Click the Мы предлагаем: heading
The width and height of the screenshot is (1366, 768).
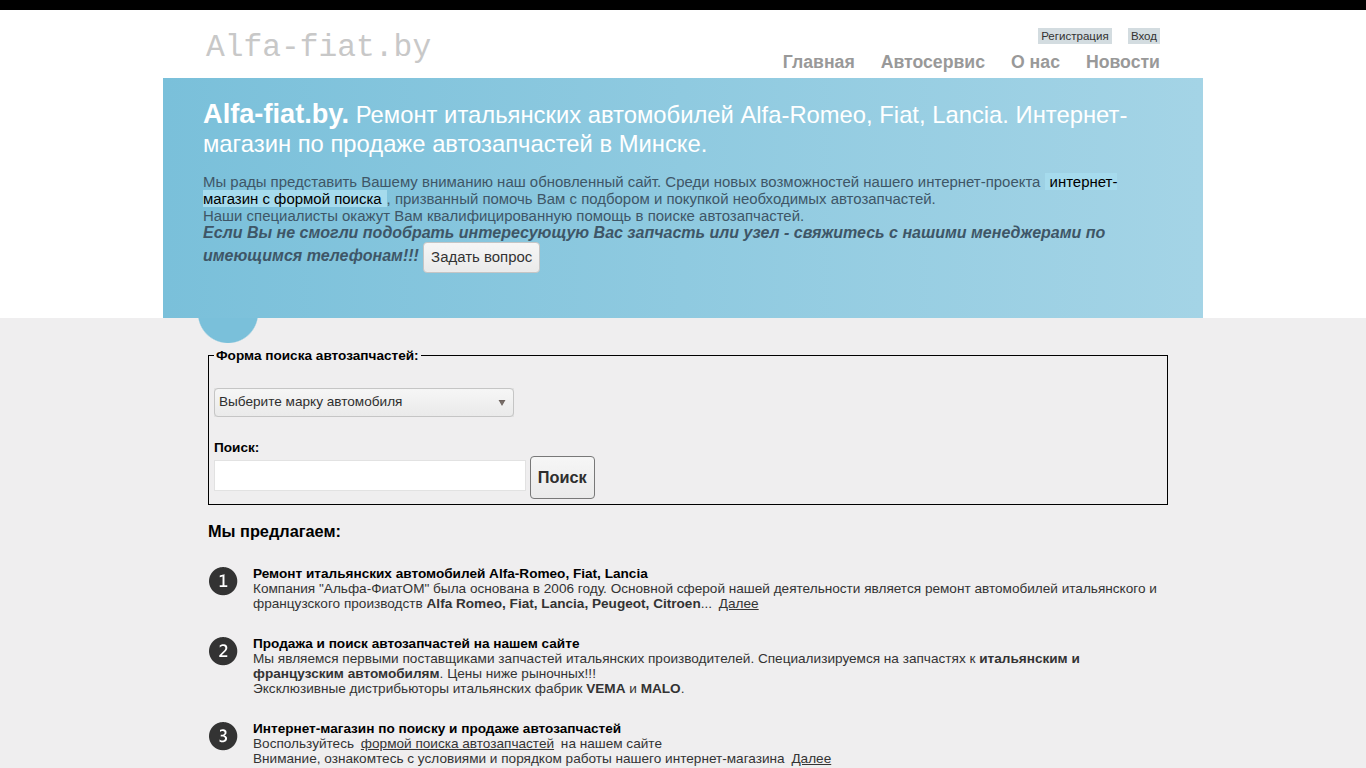point(274,532)
